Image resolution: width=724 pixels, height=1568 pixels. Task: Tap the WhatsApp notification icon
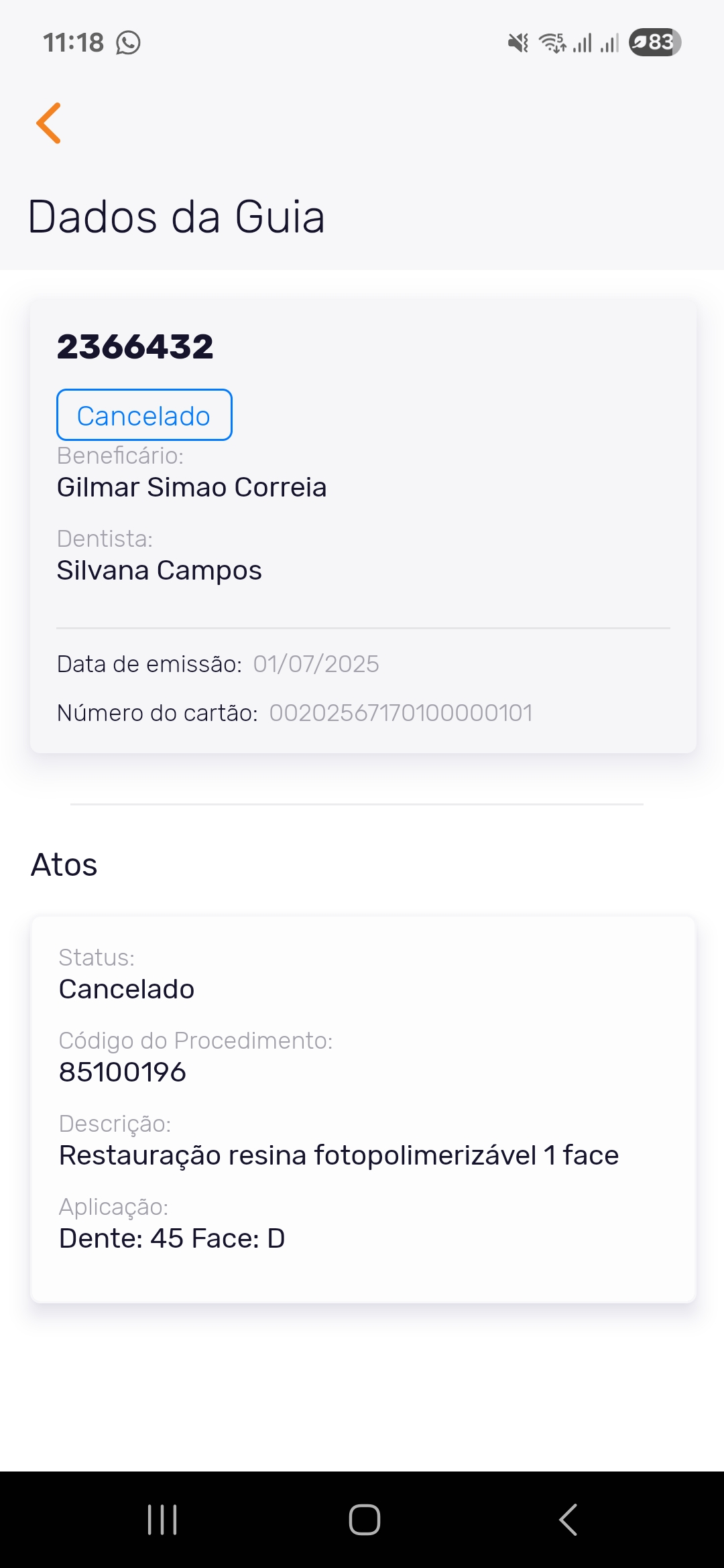[x=128, y=43]
